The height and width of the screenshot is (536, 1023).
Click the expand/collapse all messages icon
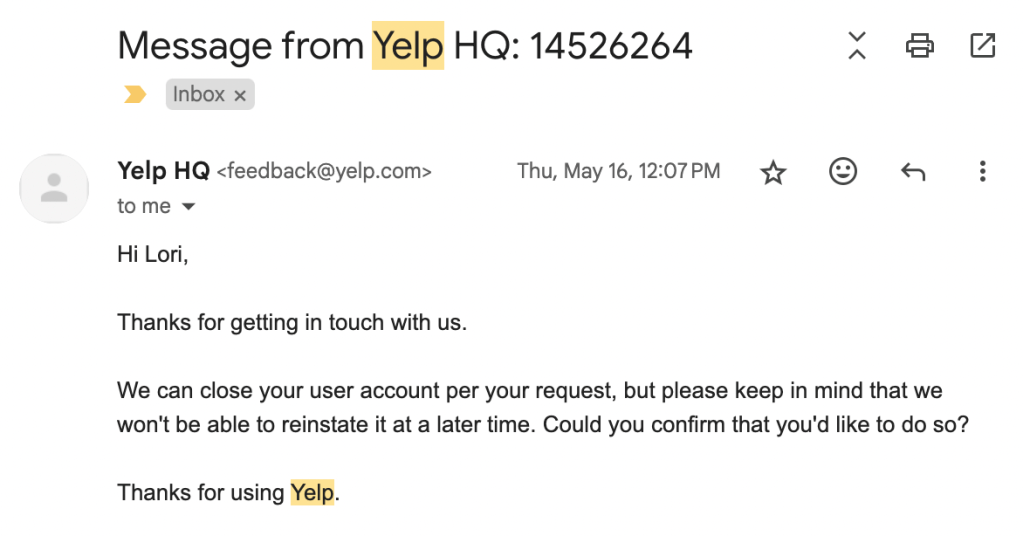pos(857,45)
